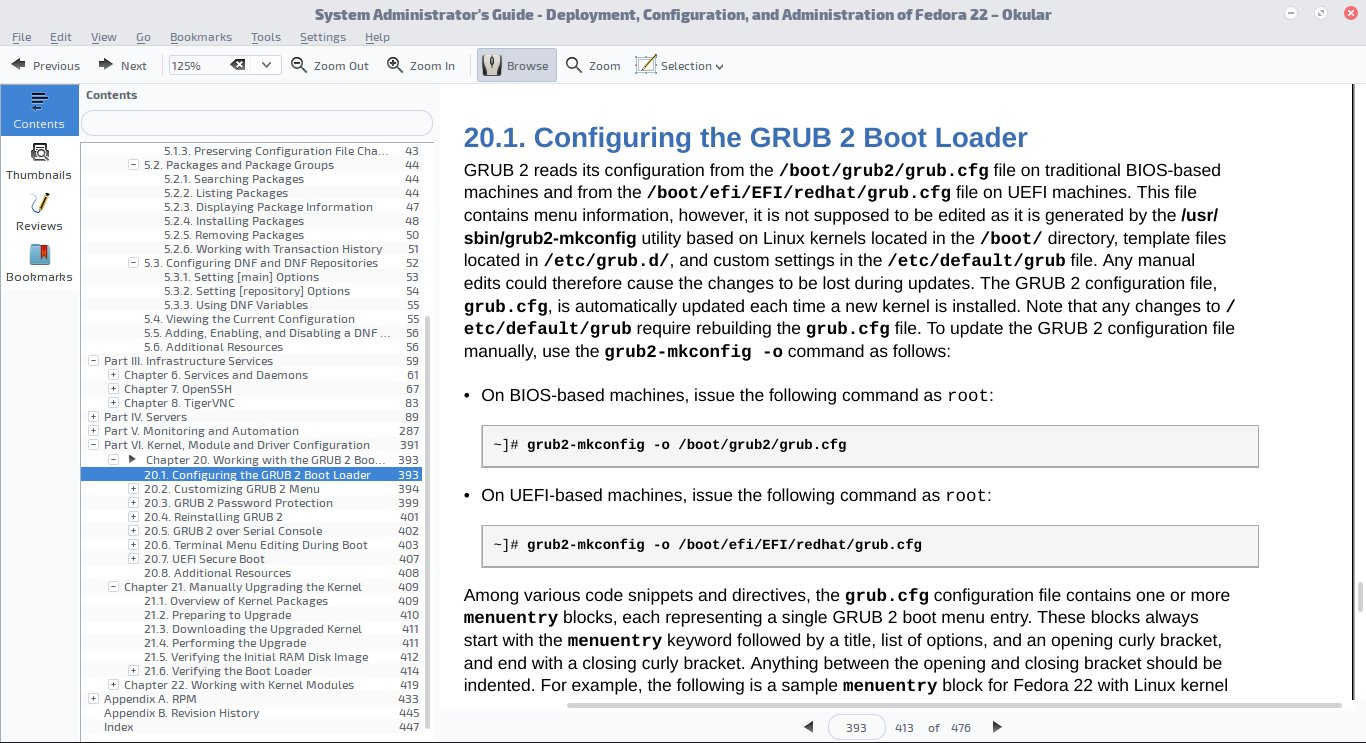1366x743 pixels.
Task: Expand Part V. Monitoring and Automation
Action: point(94,431)
